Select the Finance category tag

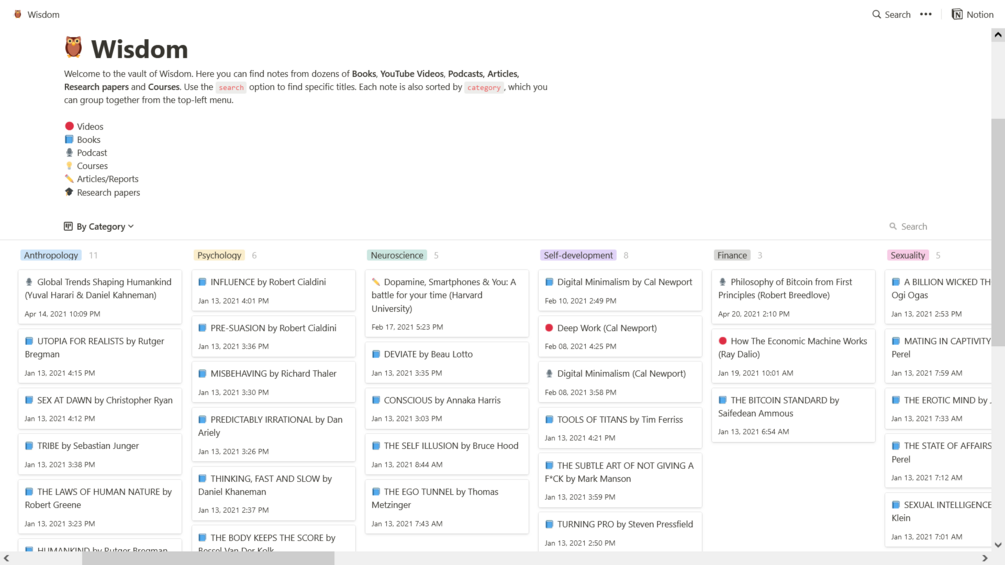coord(732,255)
